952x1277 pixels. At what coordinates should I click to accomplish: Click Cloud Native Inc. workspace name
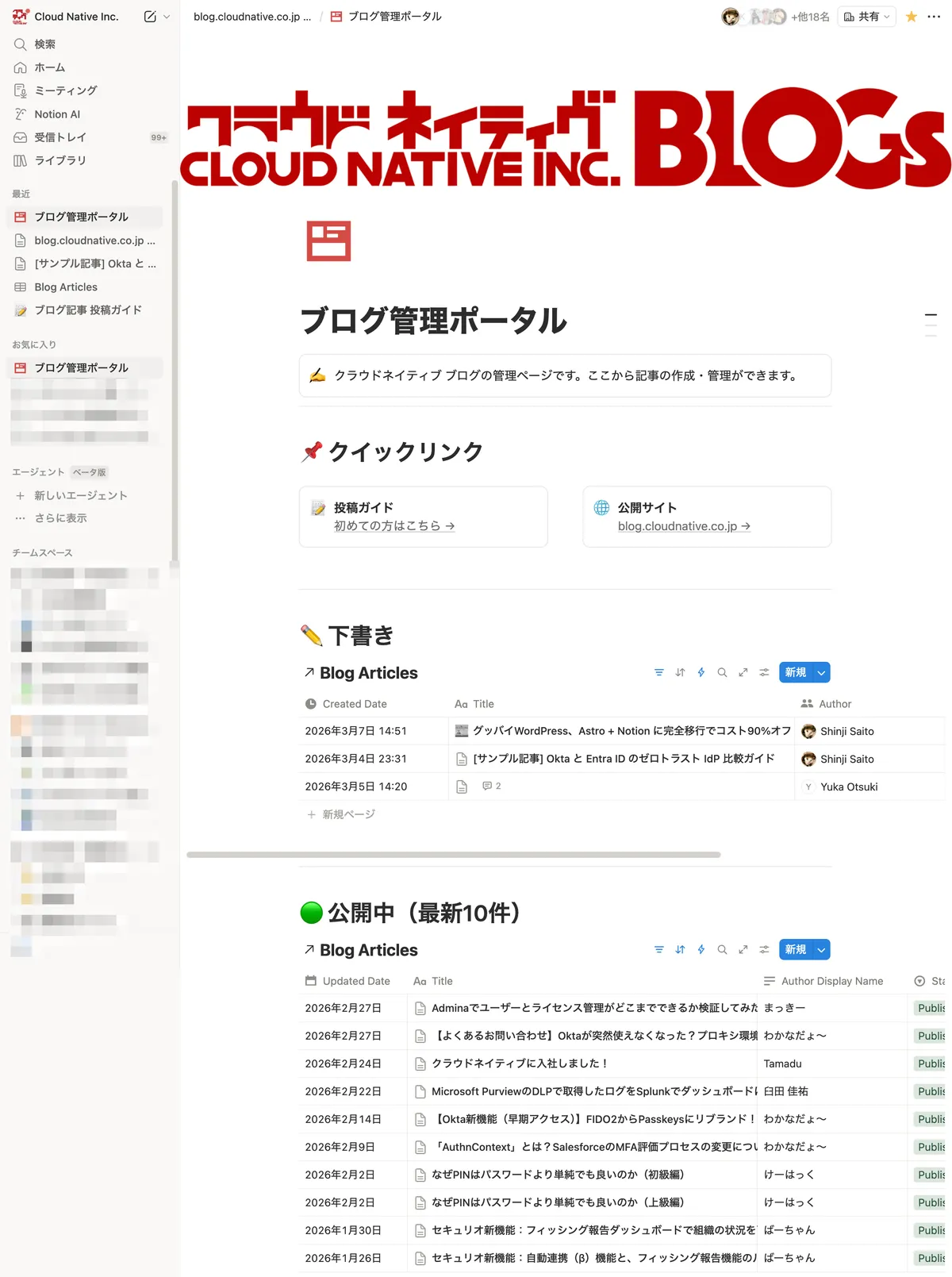76,16
